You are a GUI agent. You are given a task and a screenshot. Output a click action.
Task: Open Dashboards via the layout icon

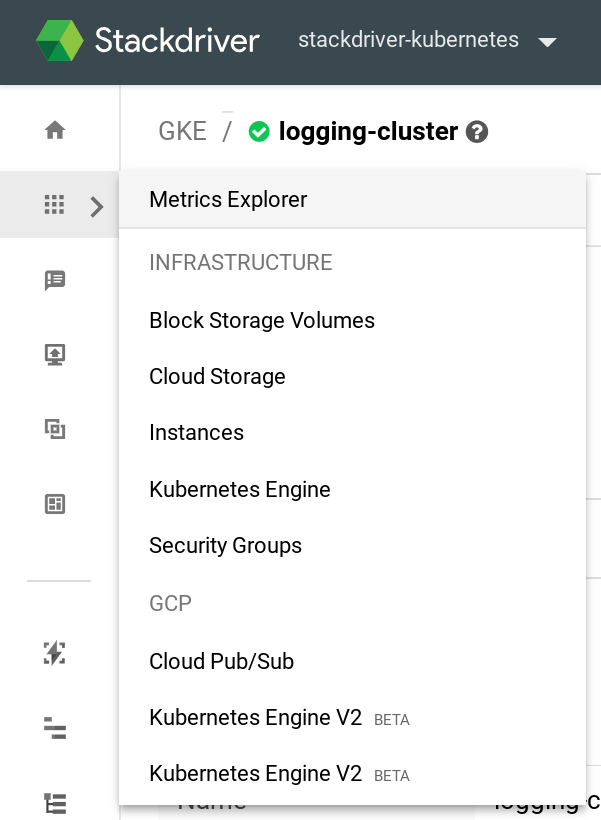[55, 505]
